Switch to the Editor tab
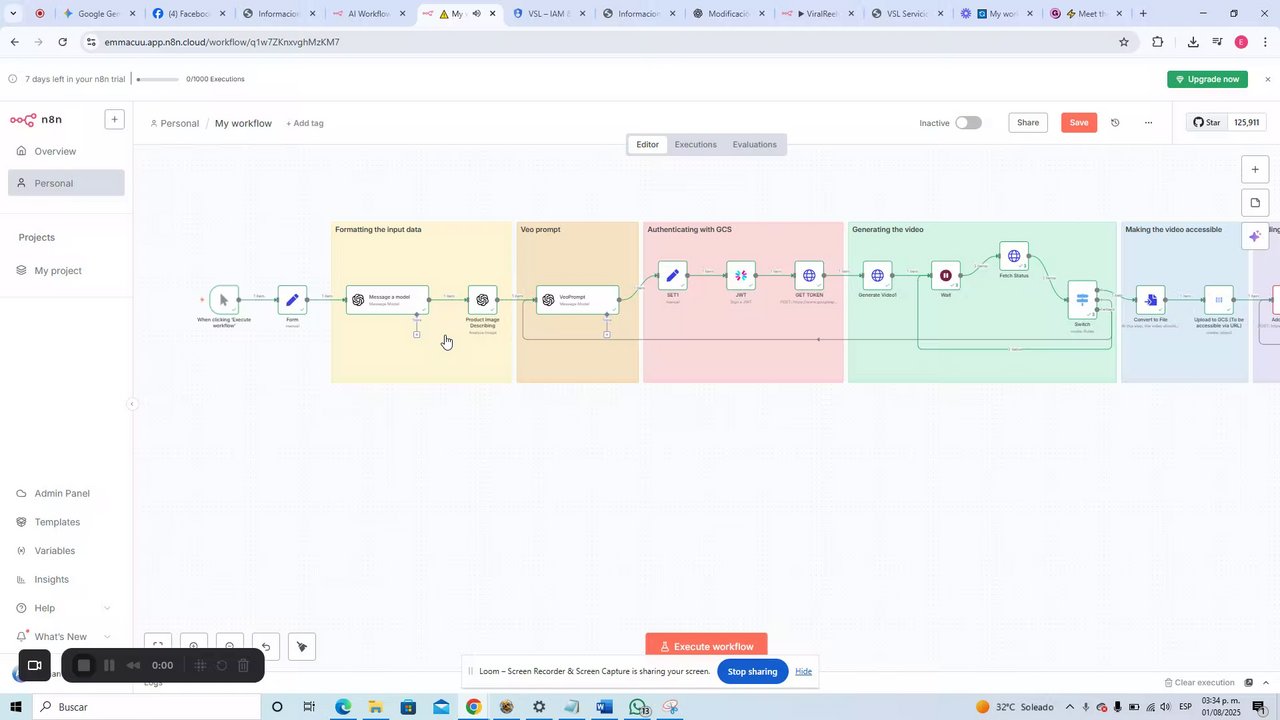The height and width of the screenshot is (720, 1280). click(x=648, y=145)
